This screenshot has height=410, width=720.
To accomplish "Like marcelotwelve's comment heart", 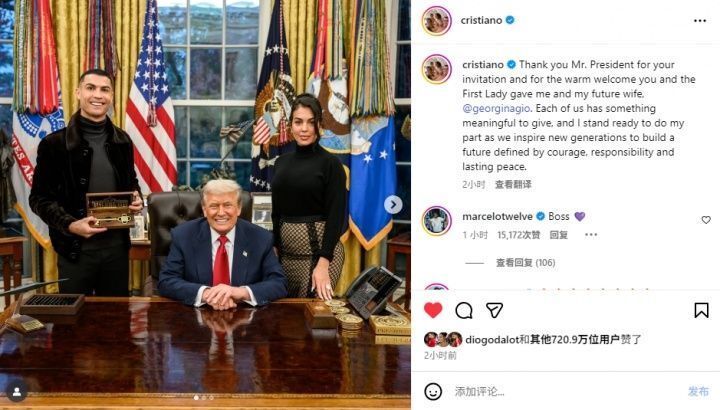I will [x=706, y=220].
